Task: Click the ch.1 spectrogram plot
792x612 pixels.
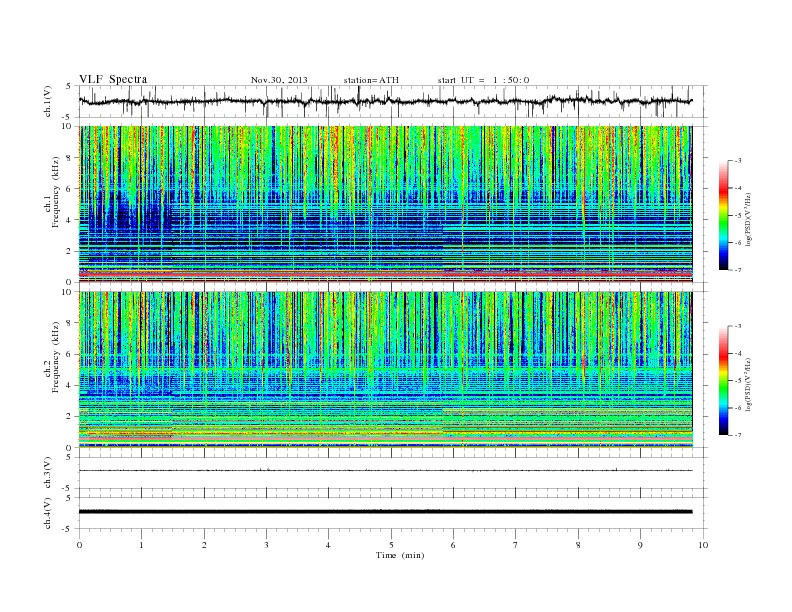Action: pyautogui.click(x=386, y=204)
